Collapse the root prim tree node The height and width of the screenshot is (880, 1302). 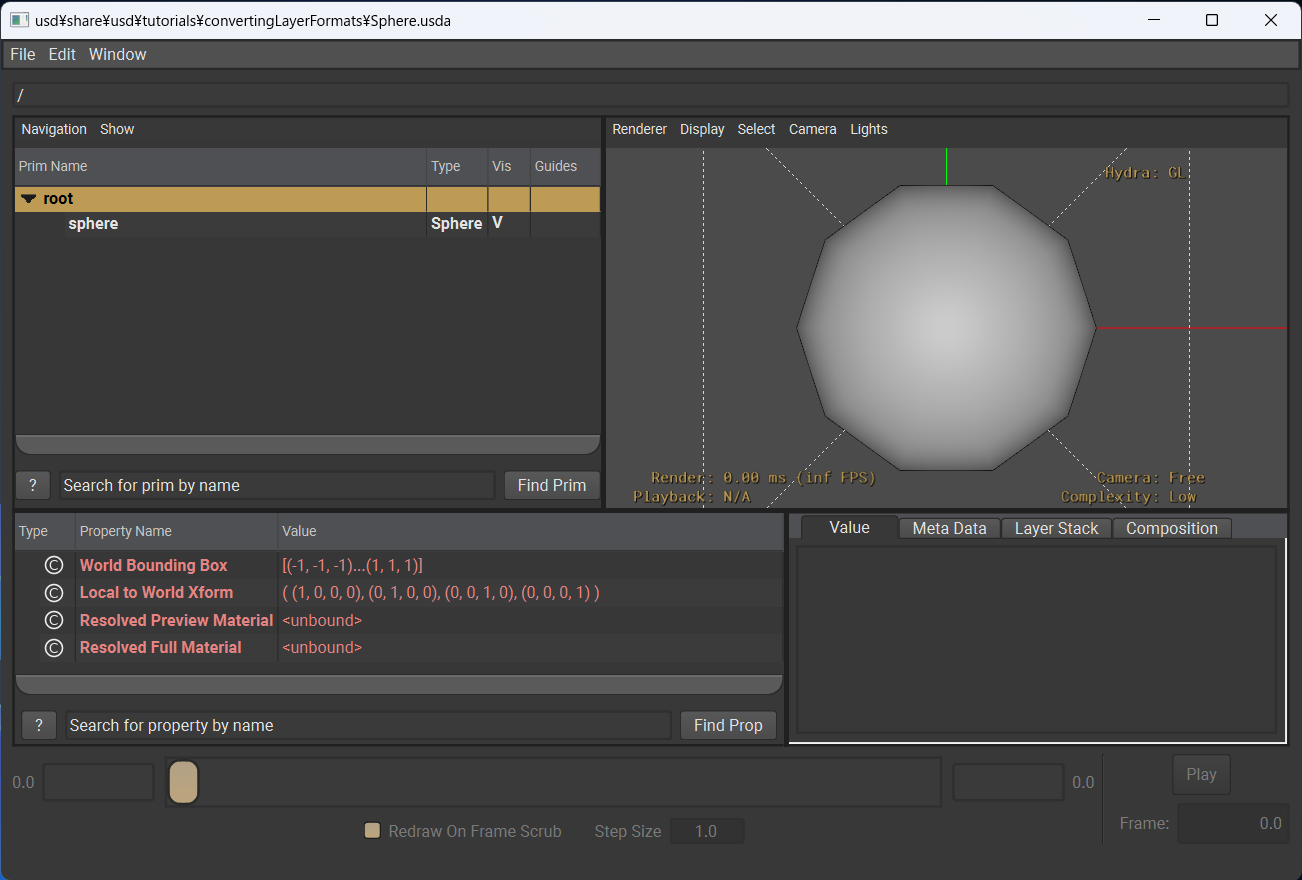(28, 199)
